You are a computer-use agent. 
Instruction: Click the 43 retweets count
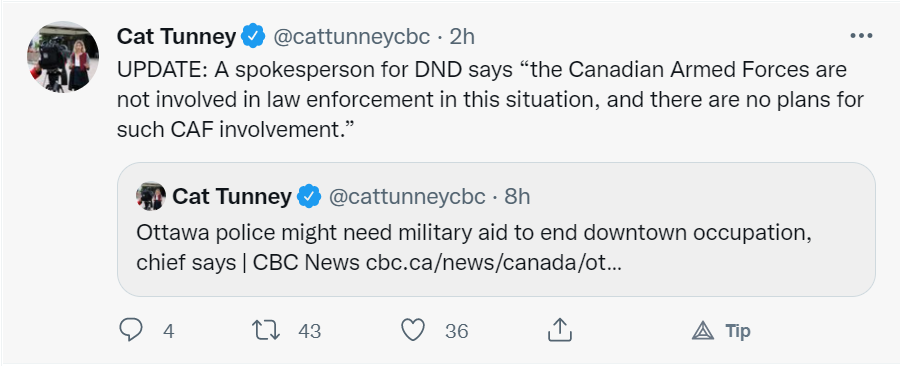pyautogui.click(x=309, y=331)
